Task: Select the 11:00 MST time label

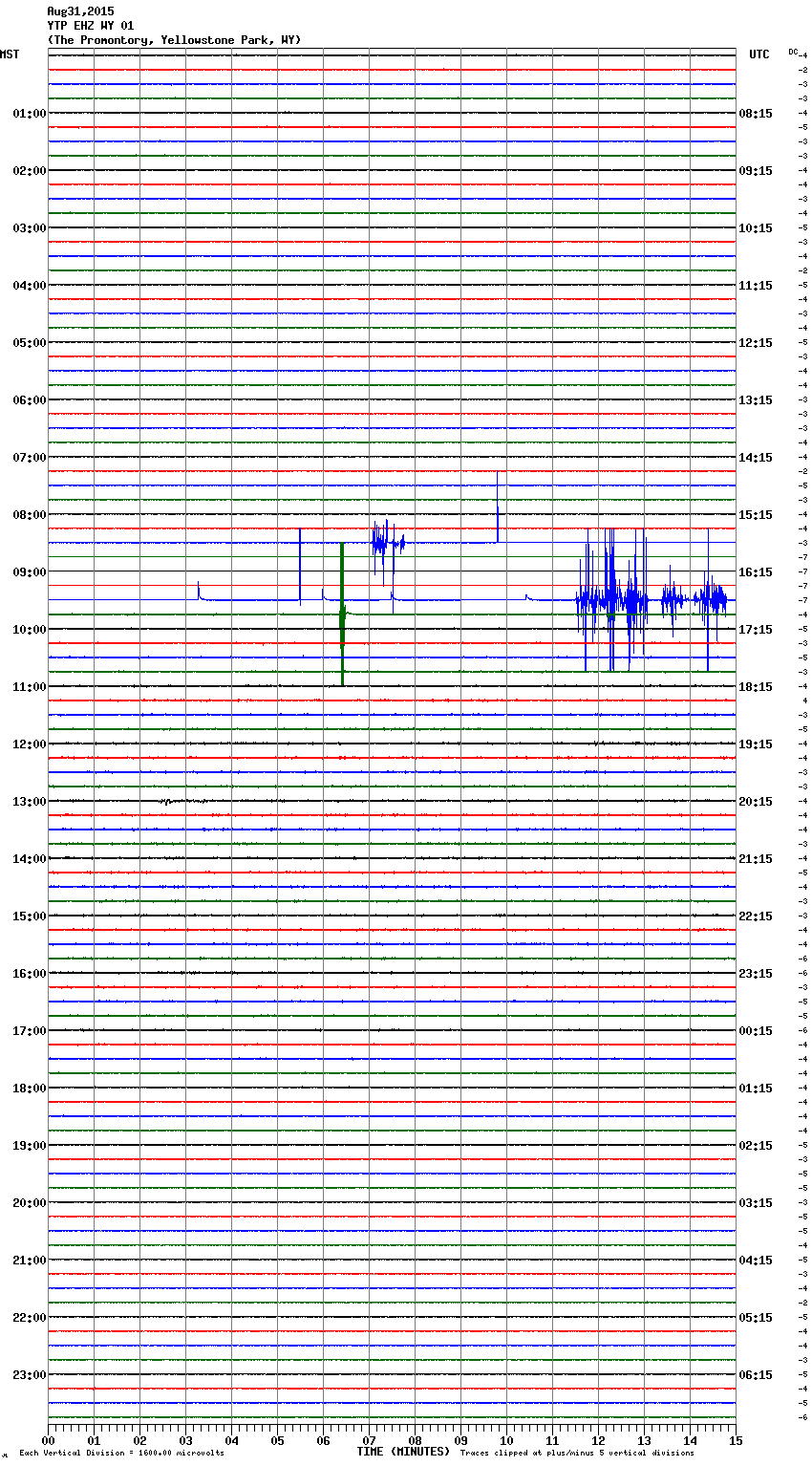Action: (30, 687)
